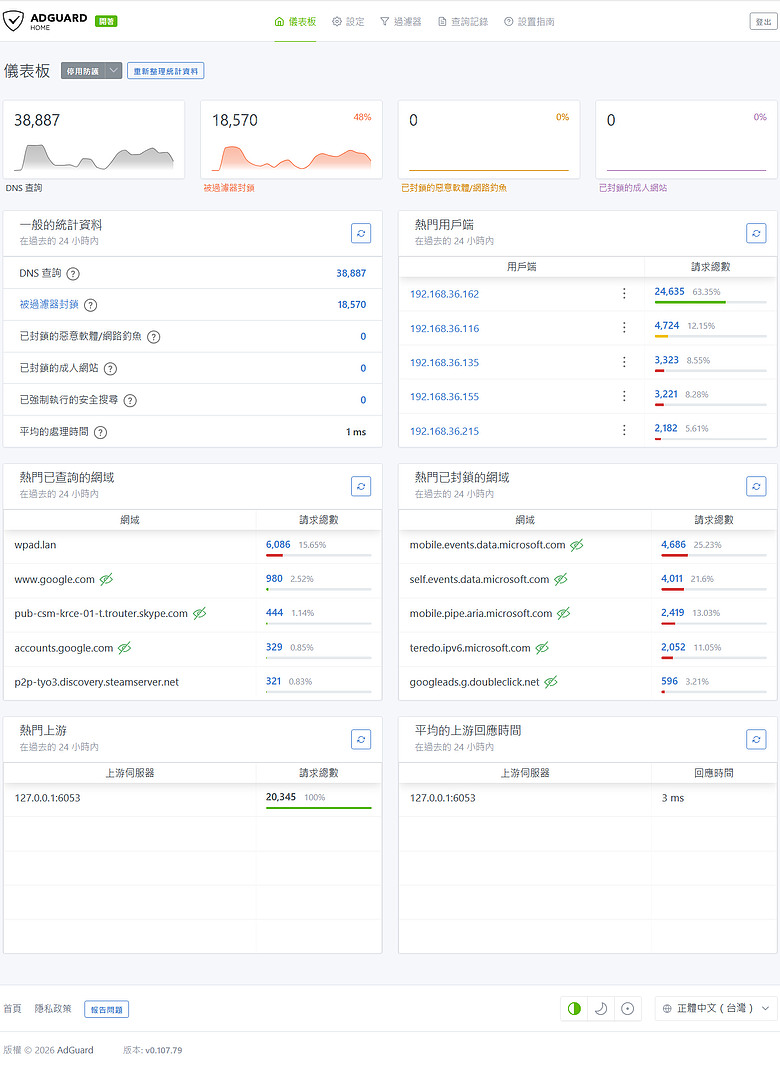The image size is (780, 1066).
Task: Open options menu for client 192.168.36.162
Action: (624, 294)
